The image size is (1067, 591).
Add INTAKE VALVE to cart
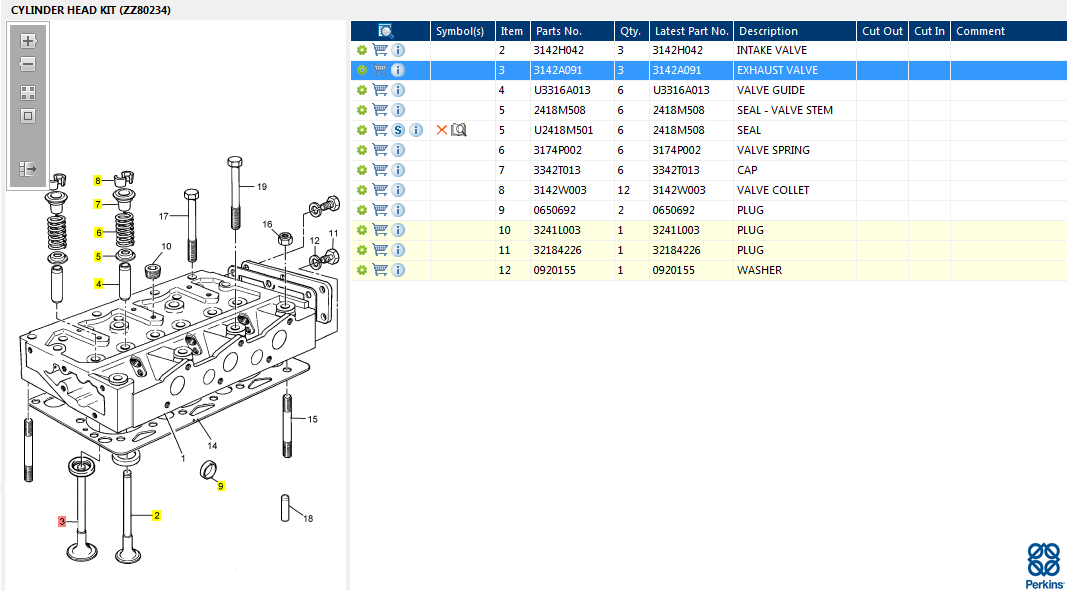point(380,50)
